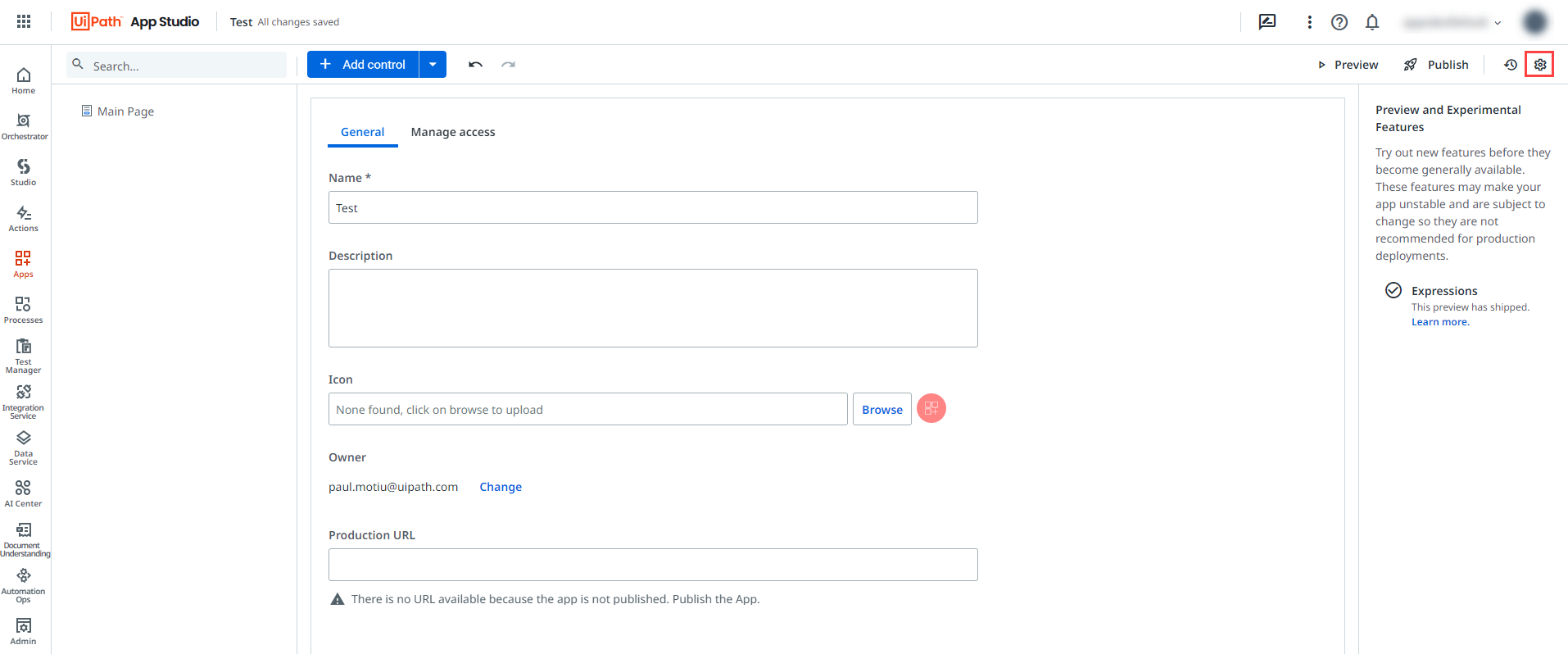Open the apps grid launcher

(24, 22)
